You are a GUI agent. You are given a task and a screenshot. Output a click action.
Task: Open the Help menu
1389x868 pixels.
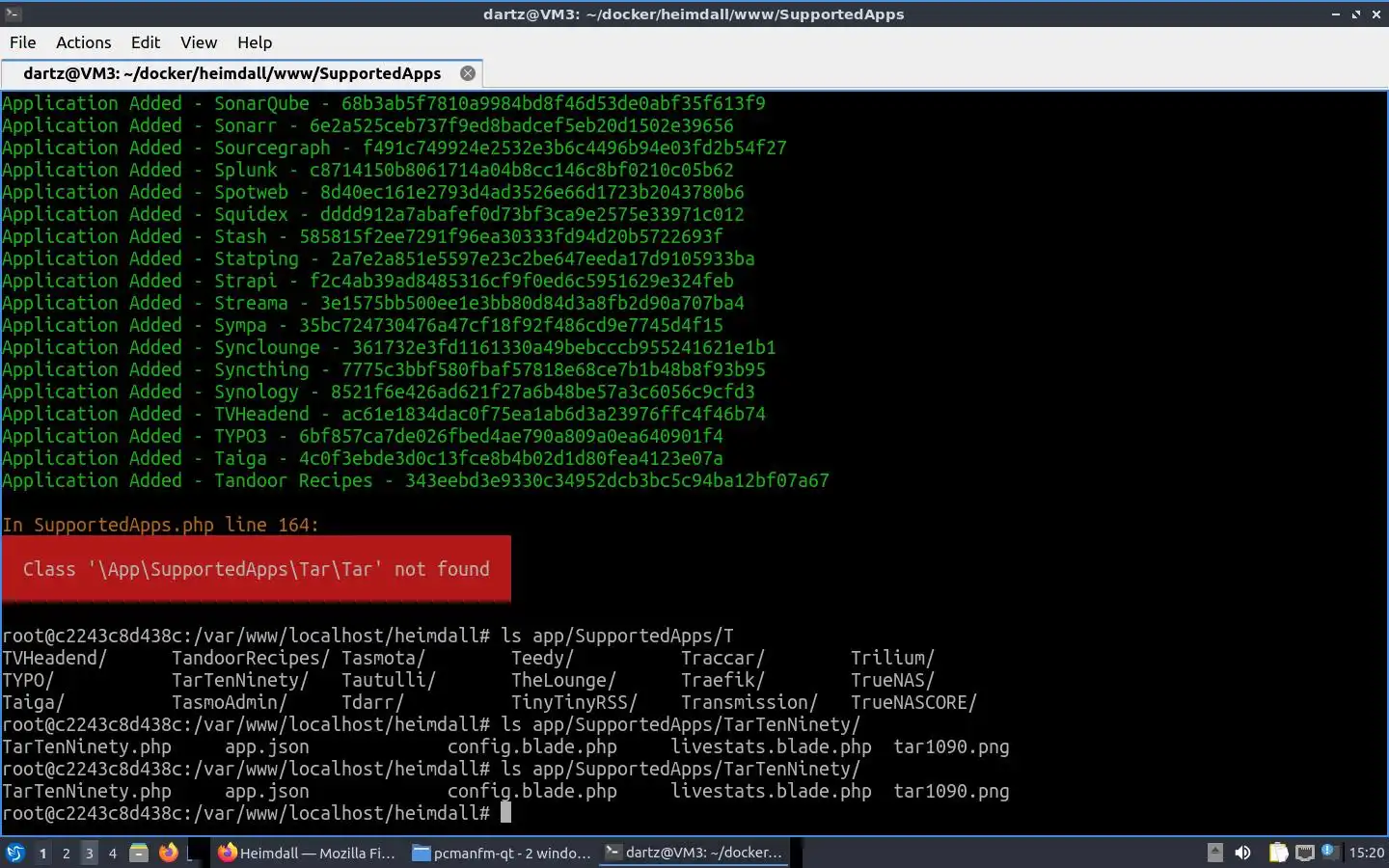tap(255, 42)
